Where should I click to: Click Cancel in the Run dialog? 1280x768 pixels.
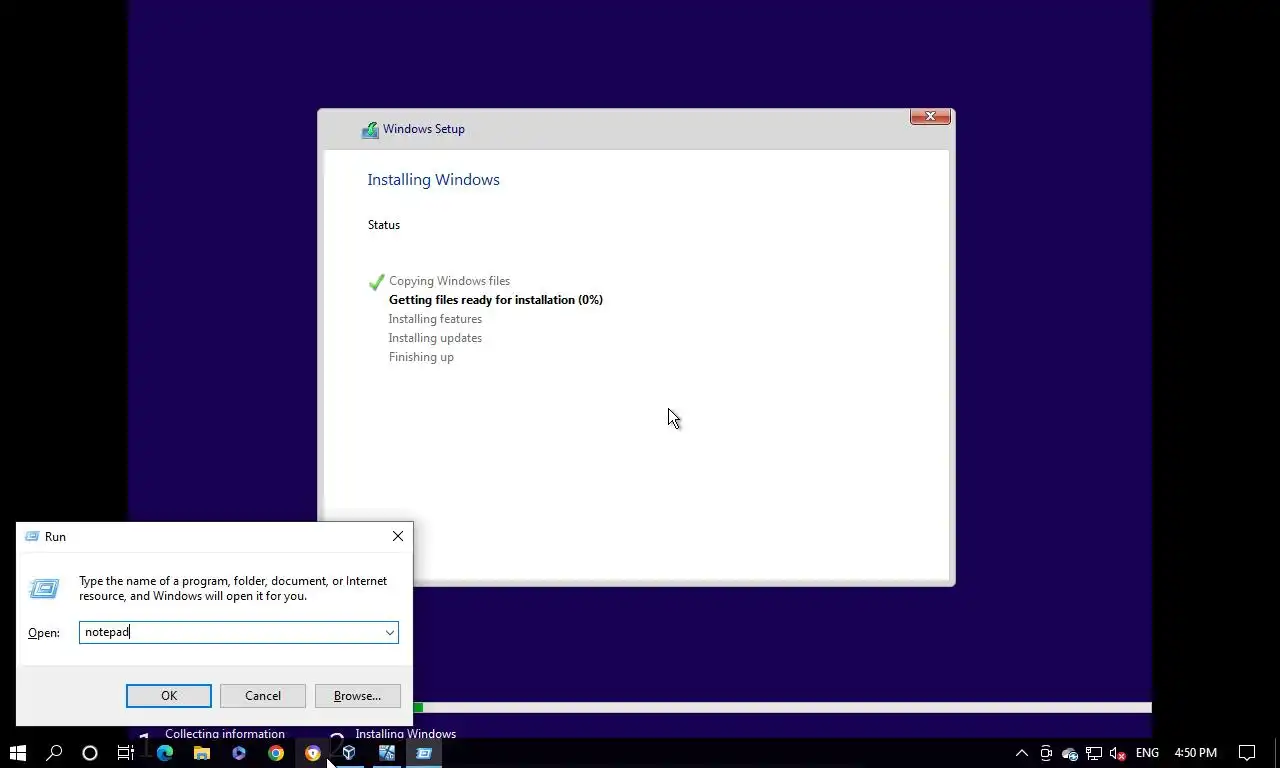263,696
